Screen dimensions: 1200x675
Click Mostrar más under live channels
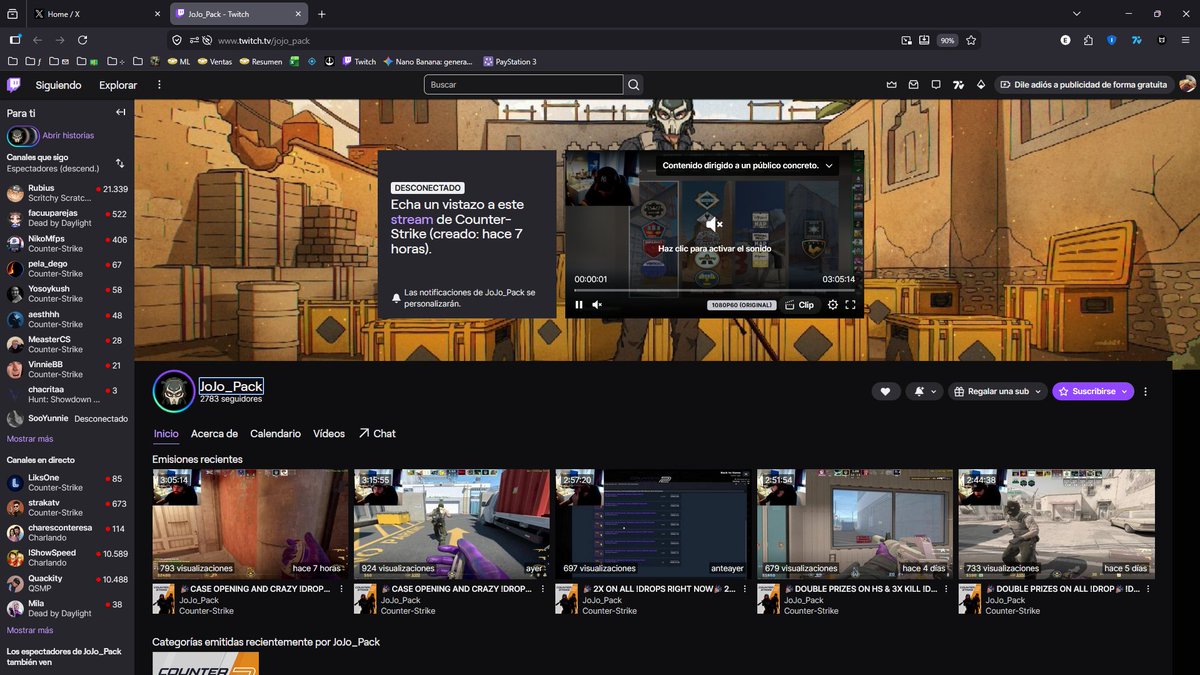[30, 630]
